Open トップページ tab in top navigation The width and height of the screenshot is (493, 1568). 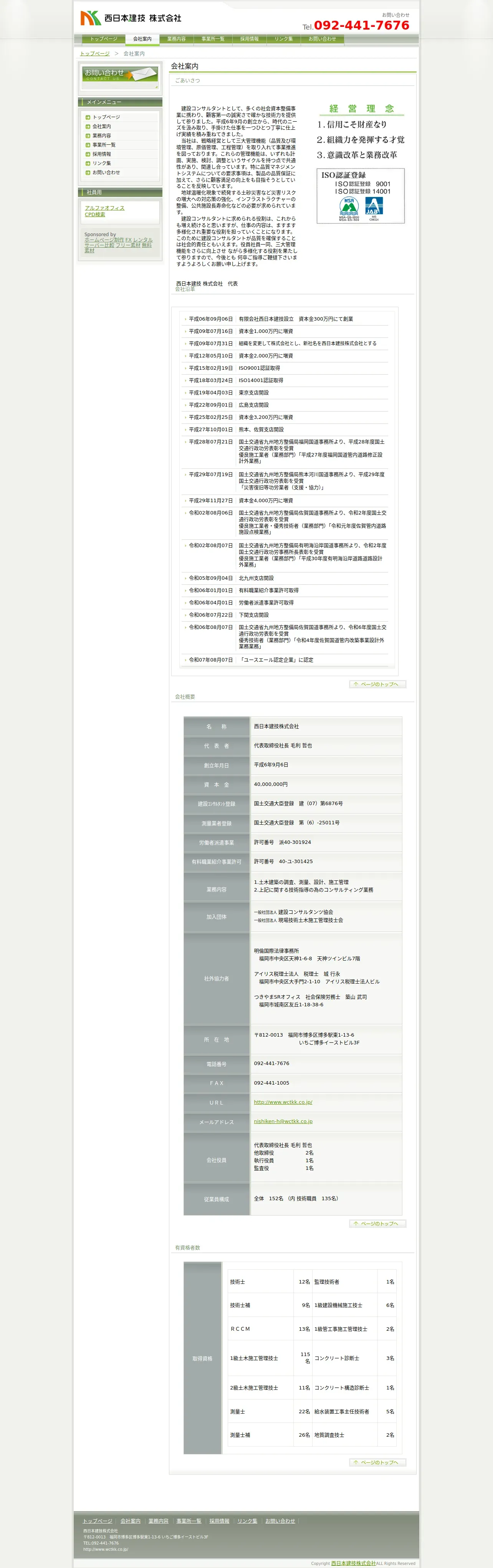103,39
